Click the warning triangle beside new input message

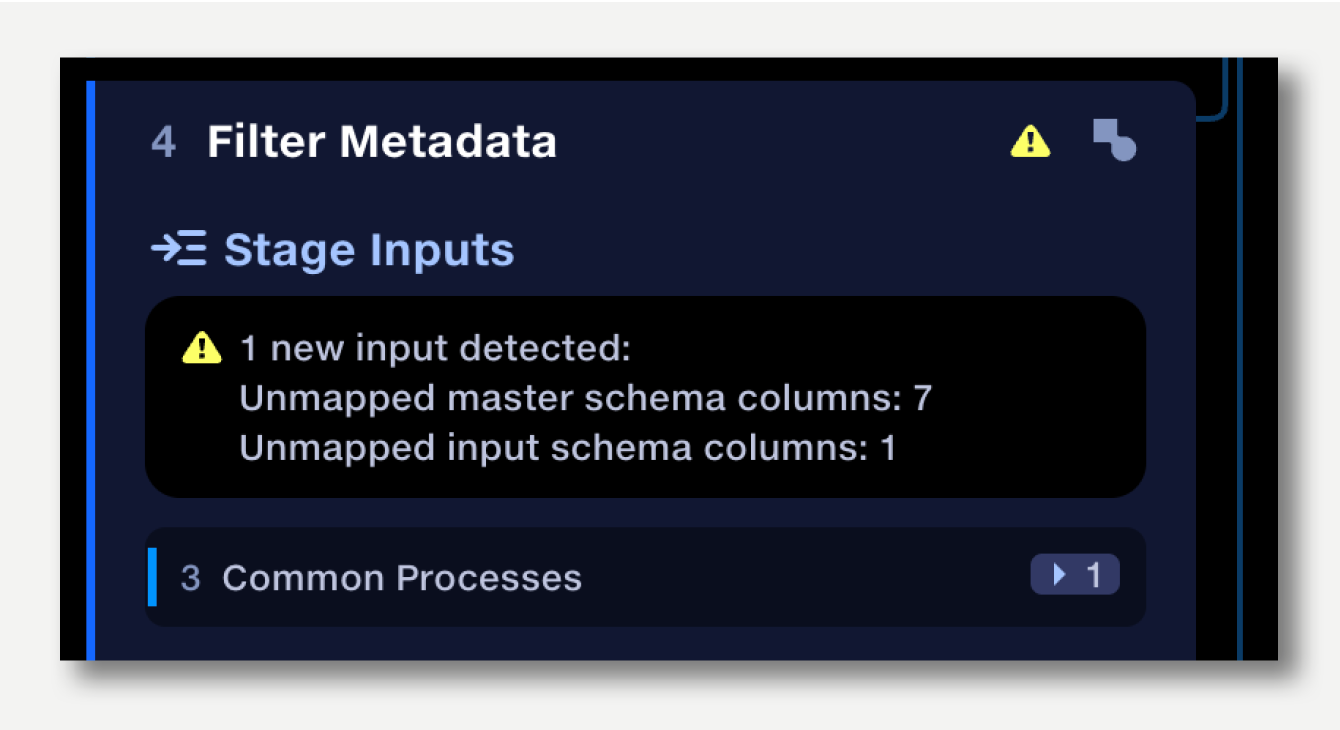click(x=202, y=348)
